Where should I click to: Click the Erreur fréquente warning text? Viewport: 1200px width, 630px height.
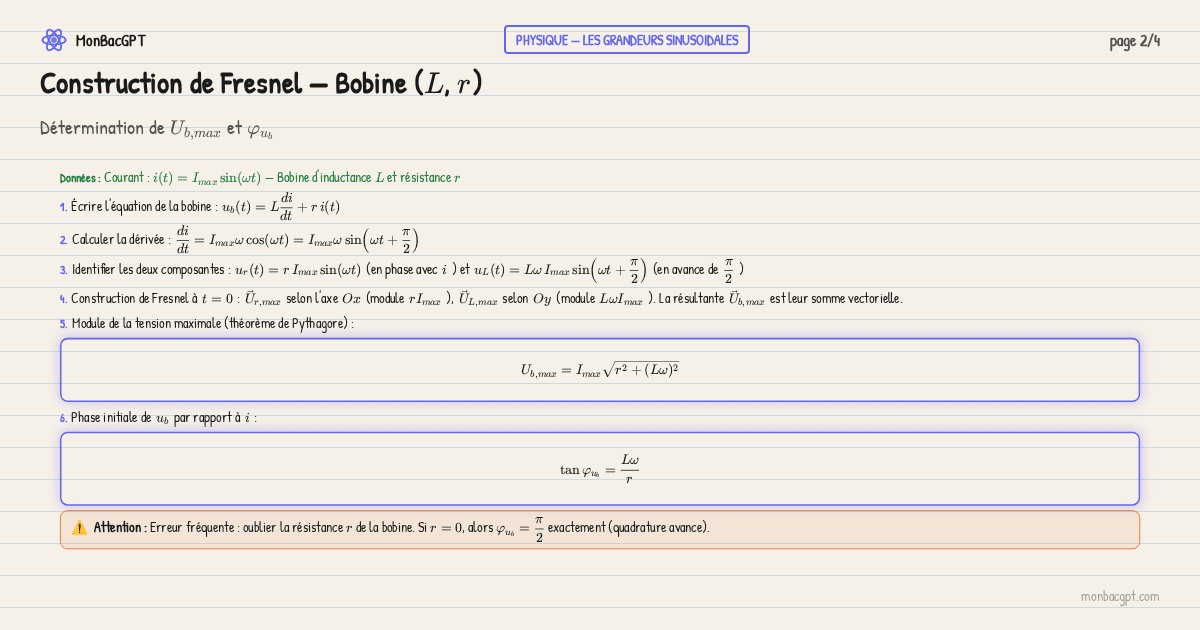click(430, 527)
